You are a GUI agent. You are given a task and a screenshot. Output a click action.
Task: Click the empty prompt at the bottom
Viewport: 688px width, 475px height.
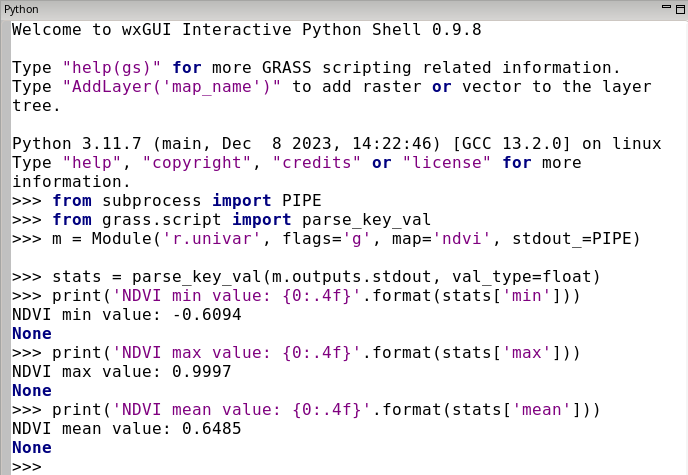coord(27,466)
